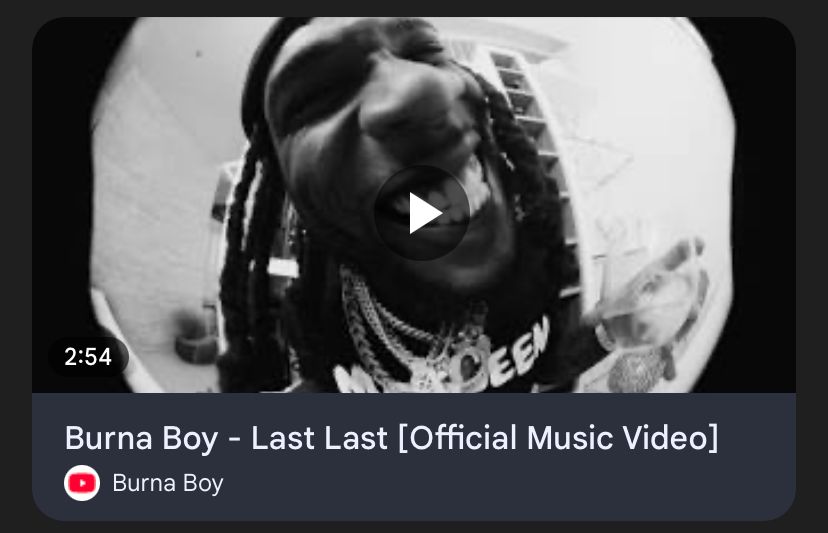Click the red YouTube logo icon
Viewport: 828px width, 533px height.
coord(82,483)
